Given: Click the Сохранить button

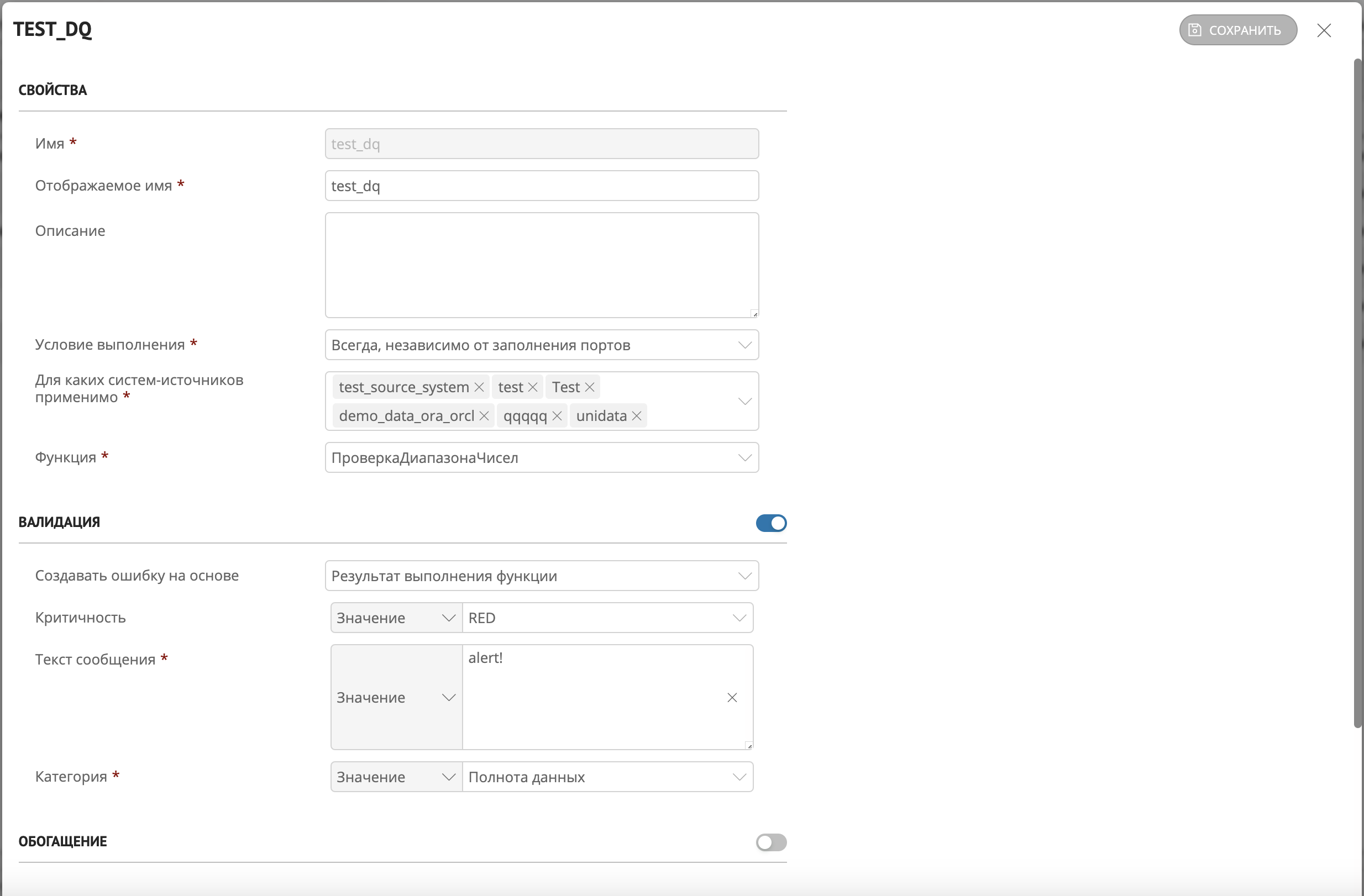Looking at the screenshot, I should pos(1237,30).
